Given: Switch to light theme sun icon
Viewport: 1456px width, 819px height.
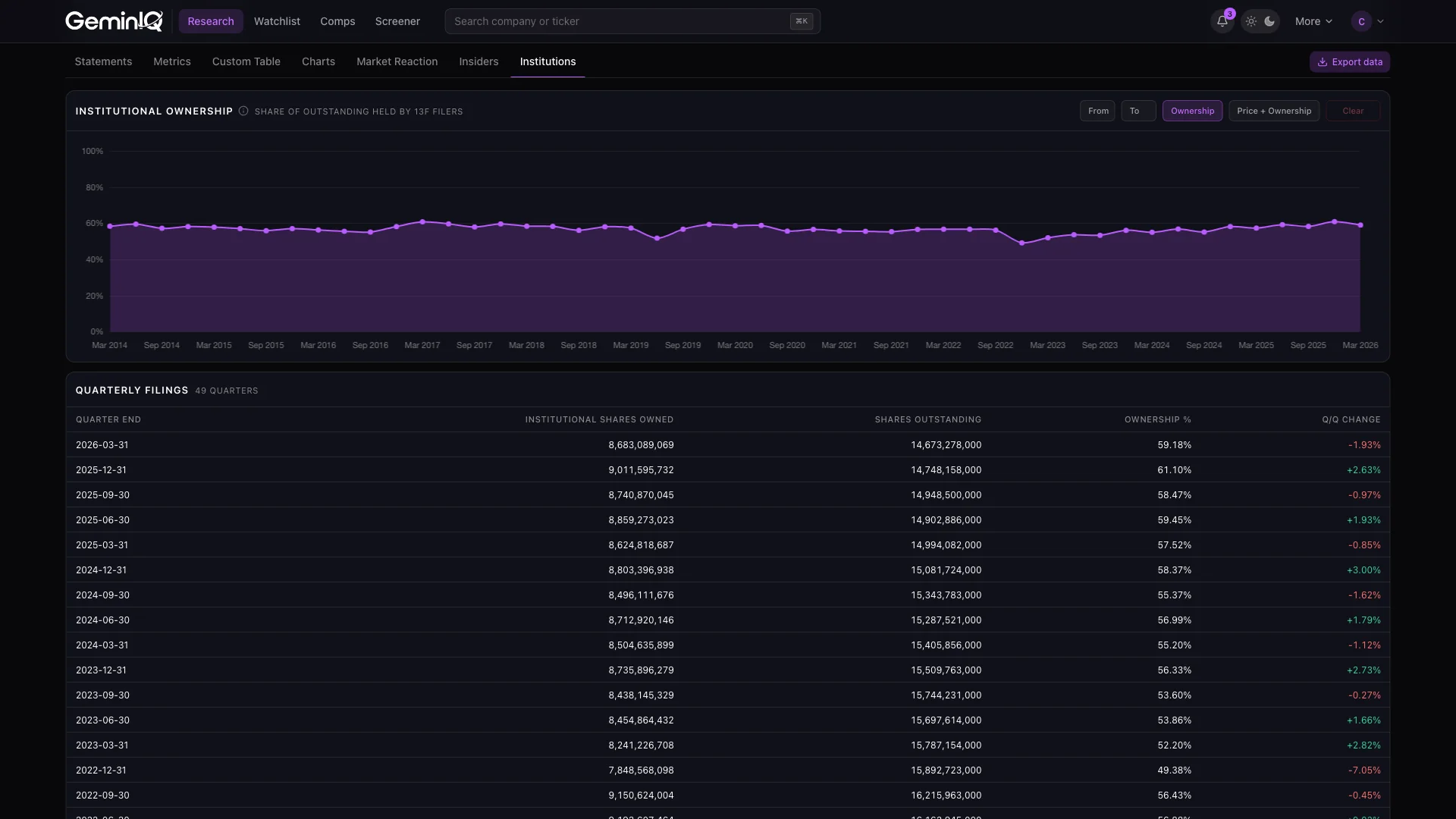Looking at the screenshot, I should tap(1251, 21).
